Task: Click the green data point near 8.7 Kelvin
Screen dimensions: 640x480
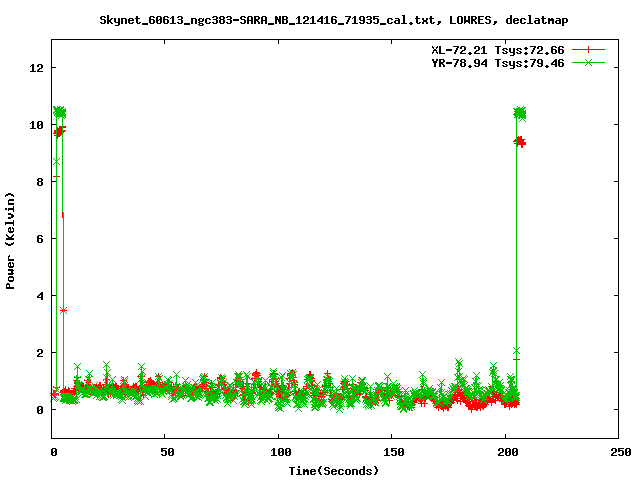Action: 56,162
